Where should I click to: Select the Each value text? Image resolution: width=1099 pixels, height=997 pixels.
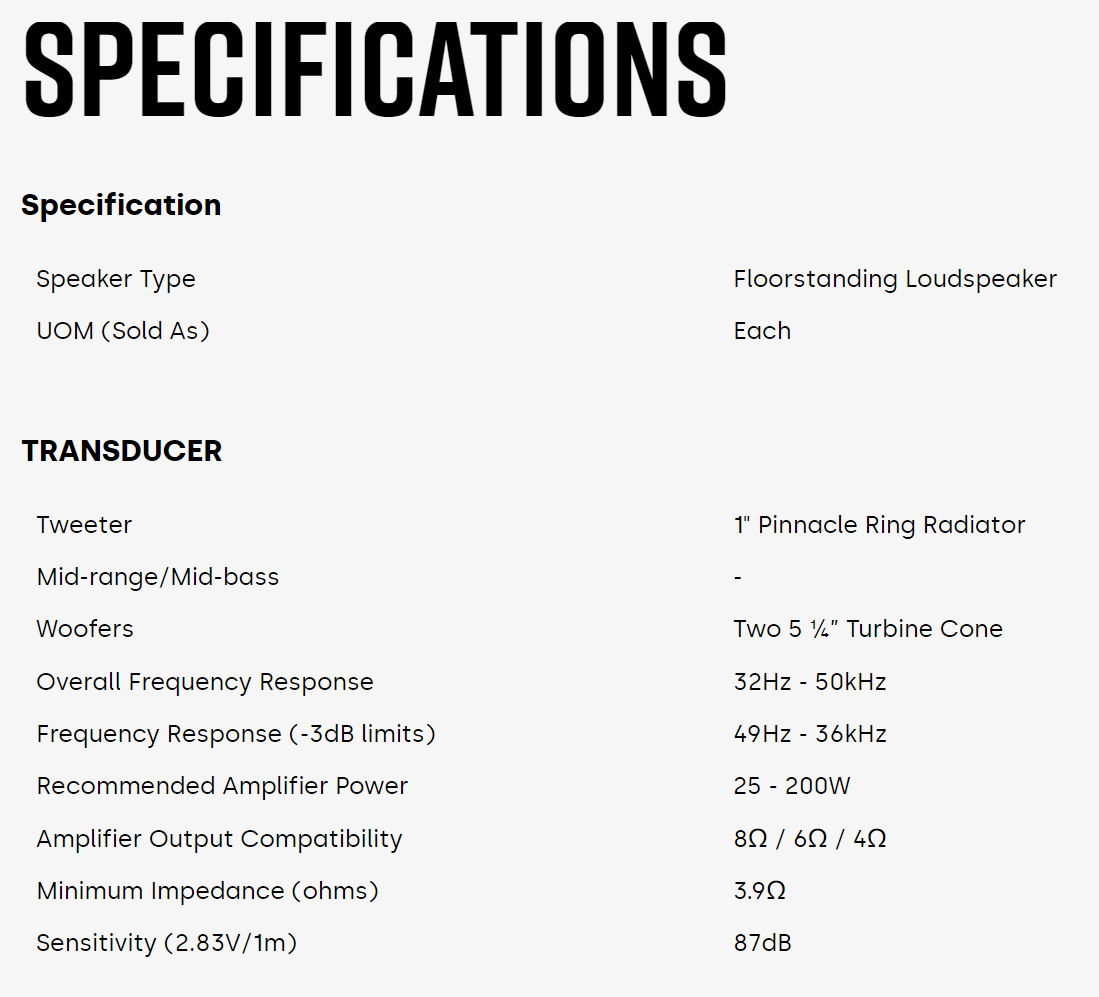tap(762, 331)
